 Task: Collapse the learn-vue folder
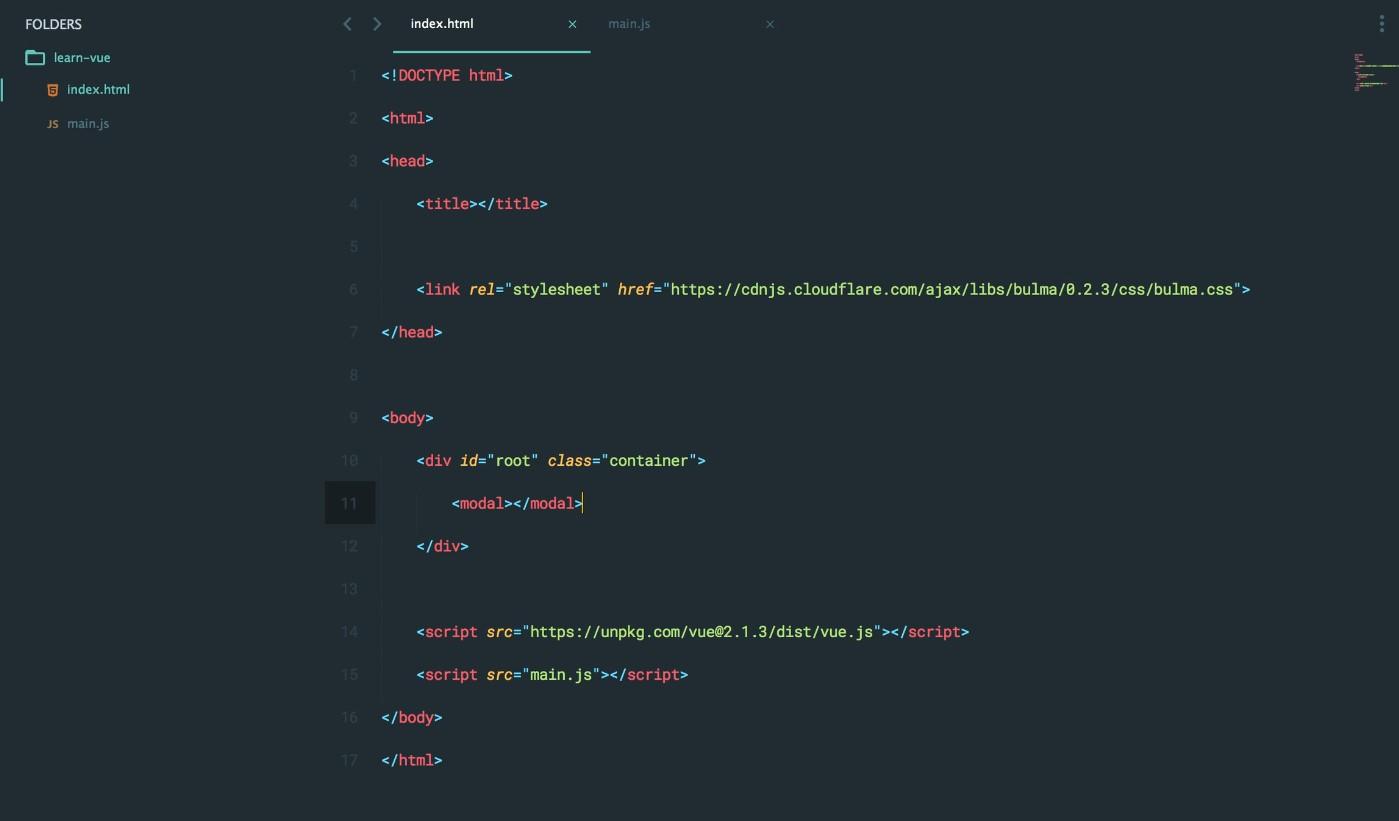pos(82,58)
